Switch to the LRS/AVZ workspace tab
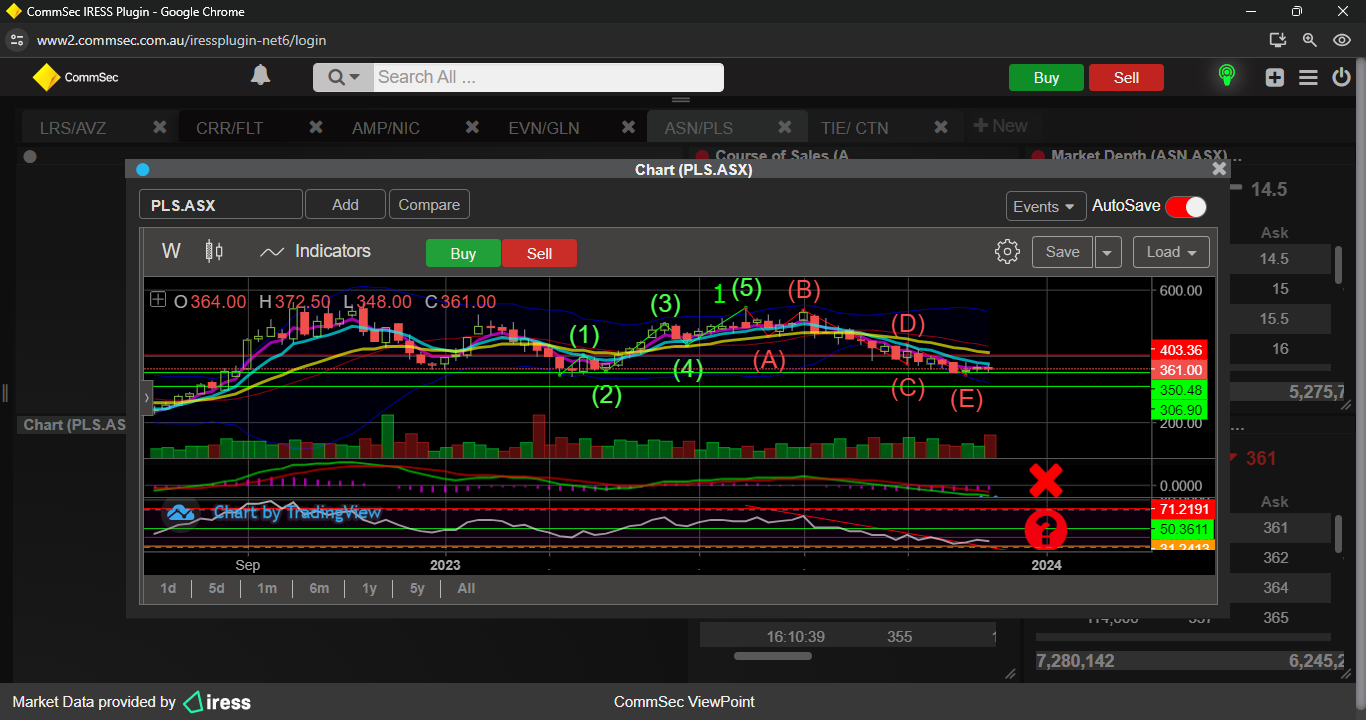 (x=73, y=128)
